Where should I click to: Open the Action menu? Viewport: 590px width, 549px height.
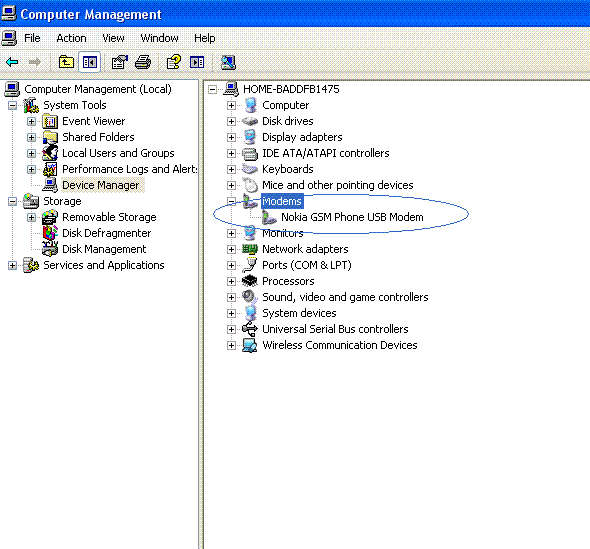pyautogui.click(x=71, y=38)
